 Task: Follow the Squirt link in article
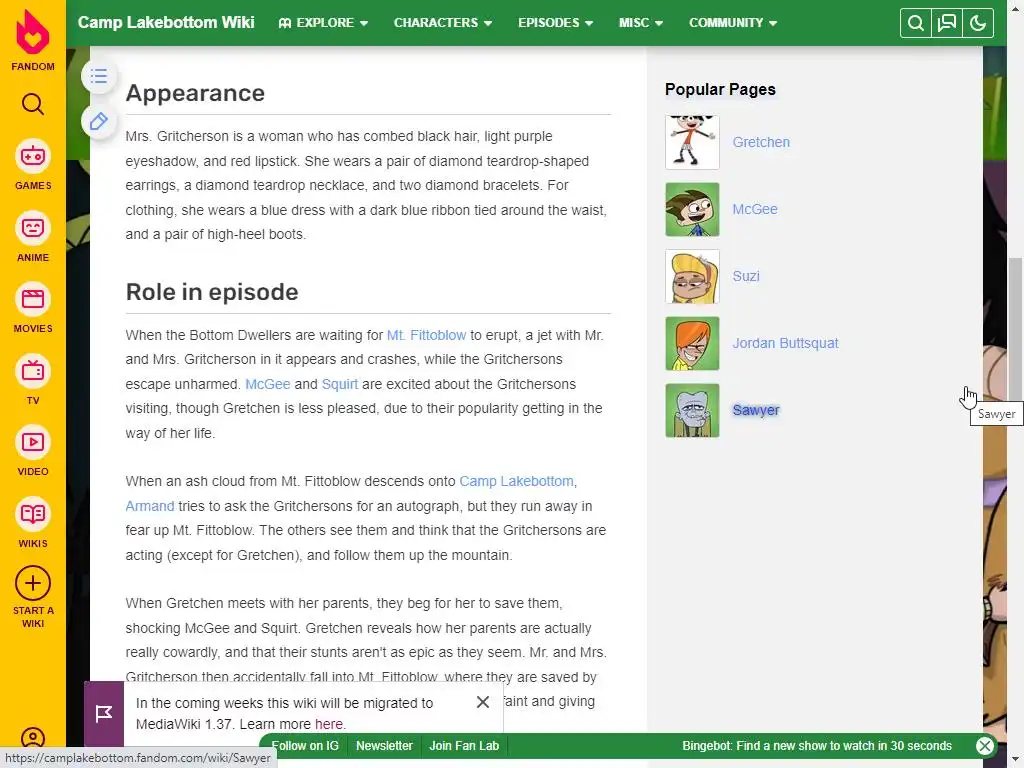(340, 384)
